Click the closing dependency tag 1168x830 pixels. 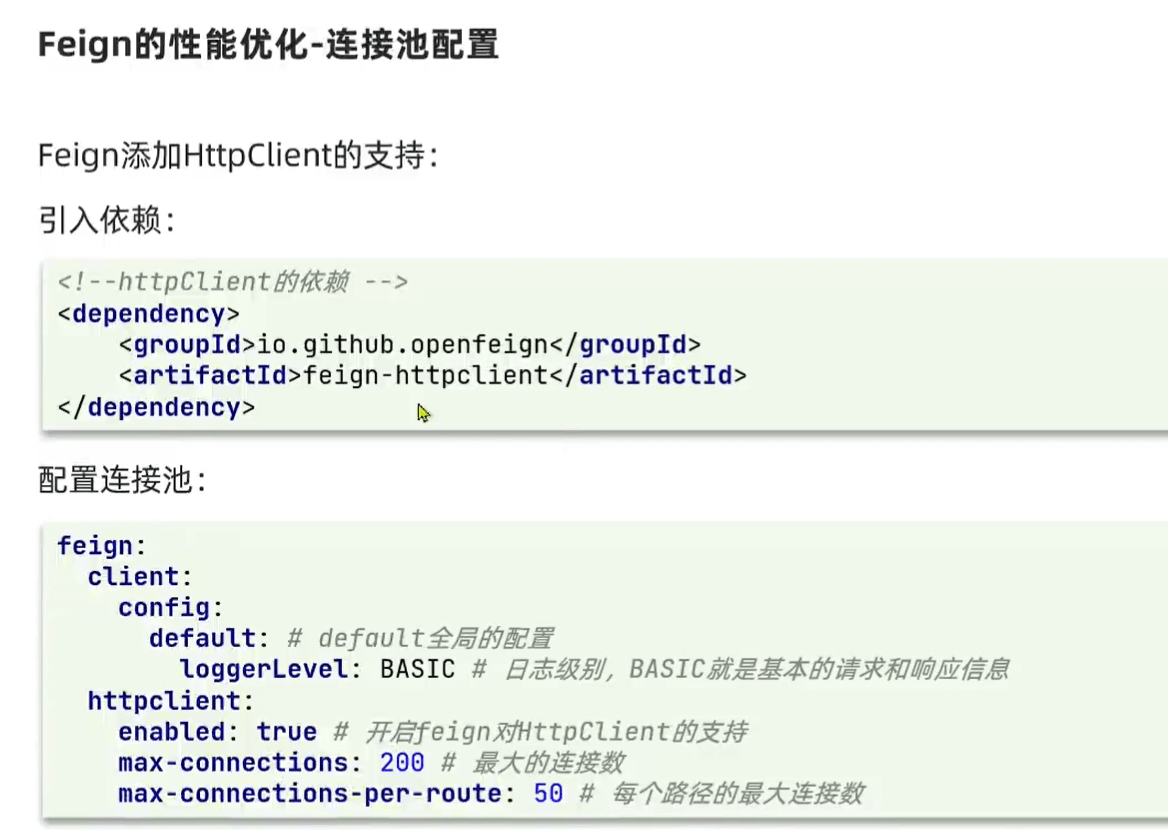click(x=156, y=407)
